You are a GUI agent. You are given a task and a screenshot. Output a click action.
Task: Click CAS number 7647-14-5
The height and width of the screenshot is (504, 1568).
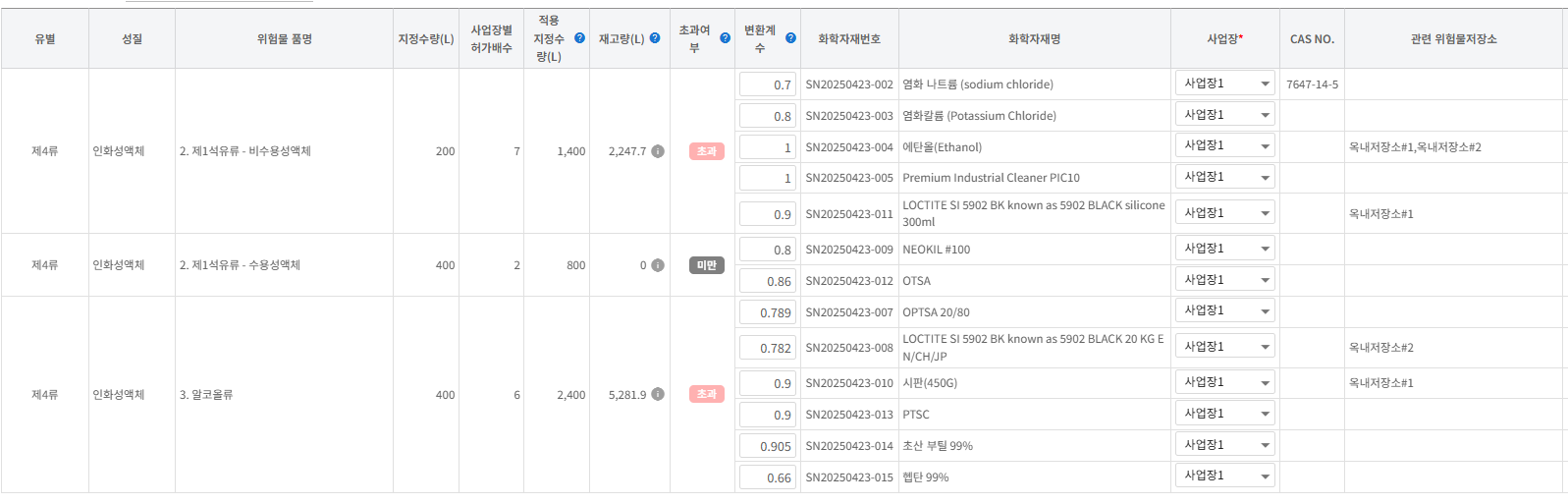pyautogui.click(x=1312, y=84)
